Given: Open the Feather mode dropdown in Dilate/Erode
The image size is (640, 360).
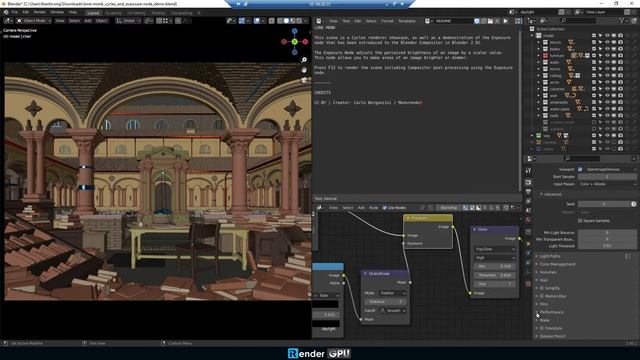Looking at the screenshot, I should 392,293.
